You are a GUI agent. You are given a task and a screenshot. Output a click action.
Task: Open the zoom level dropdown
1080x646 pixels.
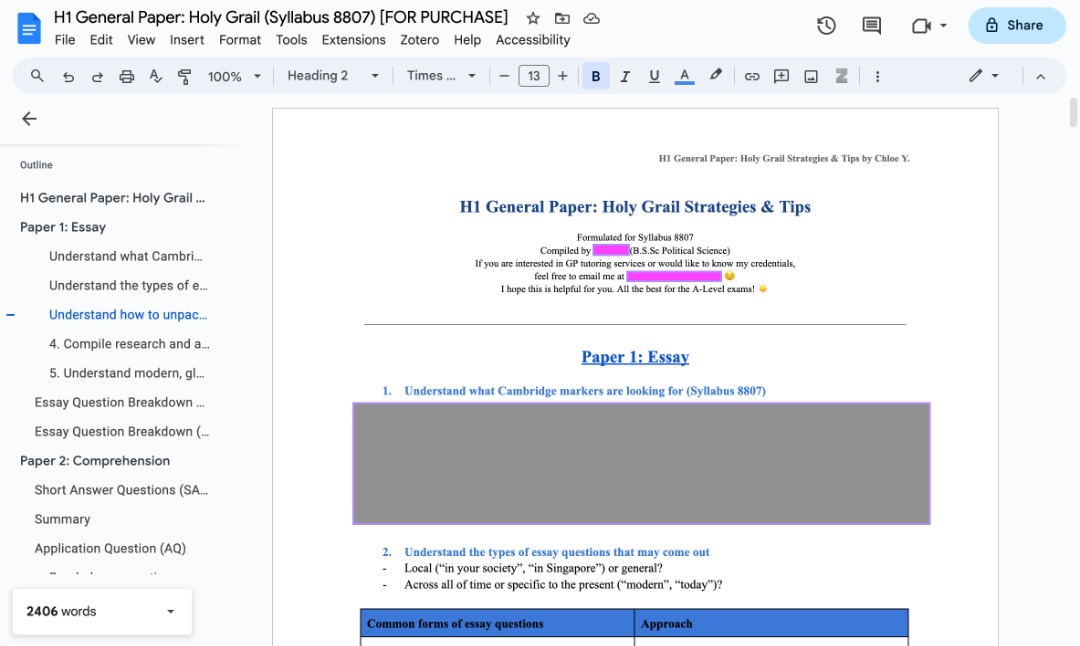tap(234, 76)
